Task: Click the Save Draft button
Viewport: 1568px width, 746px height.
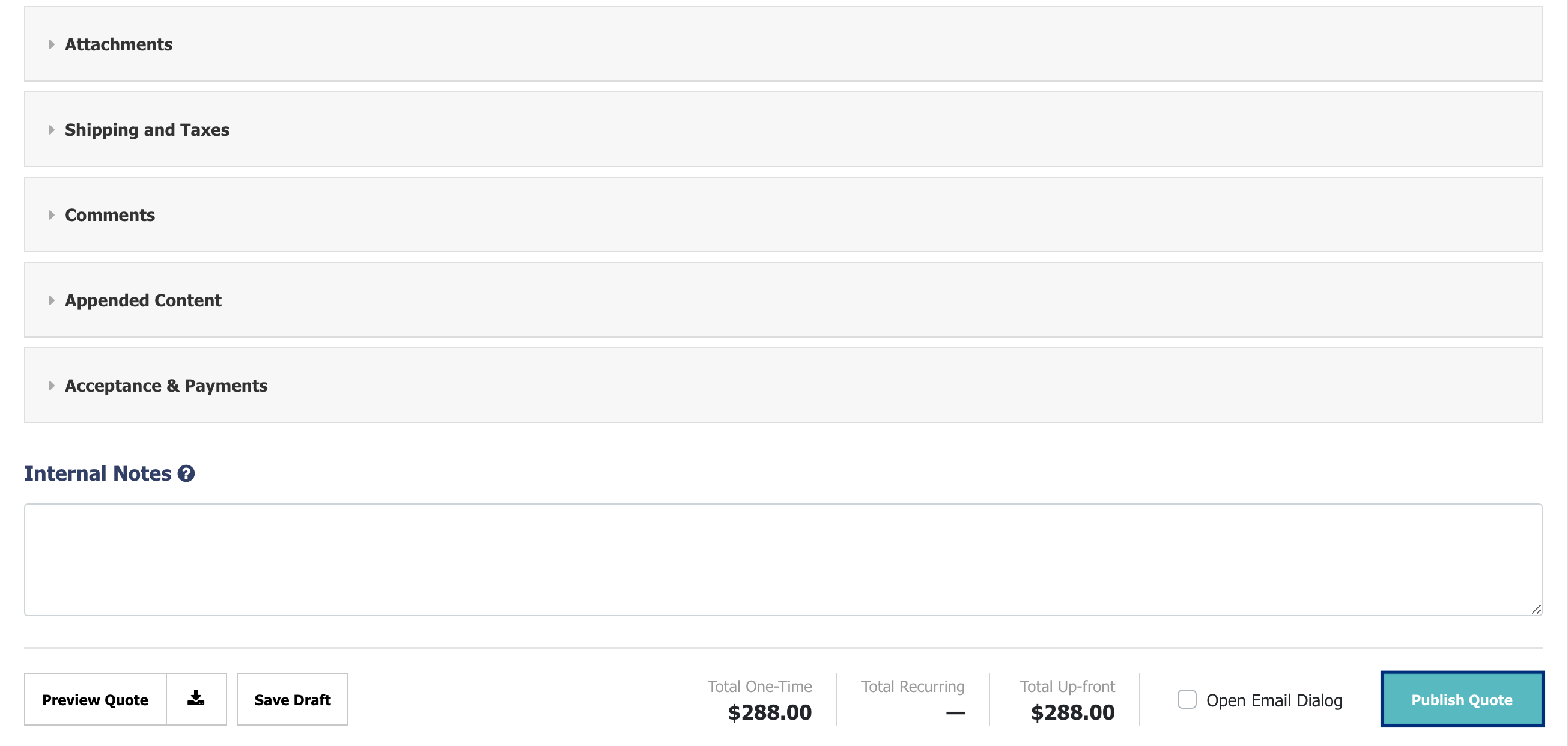Action: coord(292,699)
